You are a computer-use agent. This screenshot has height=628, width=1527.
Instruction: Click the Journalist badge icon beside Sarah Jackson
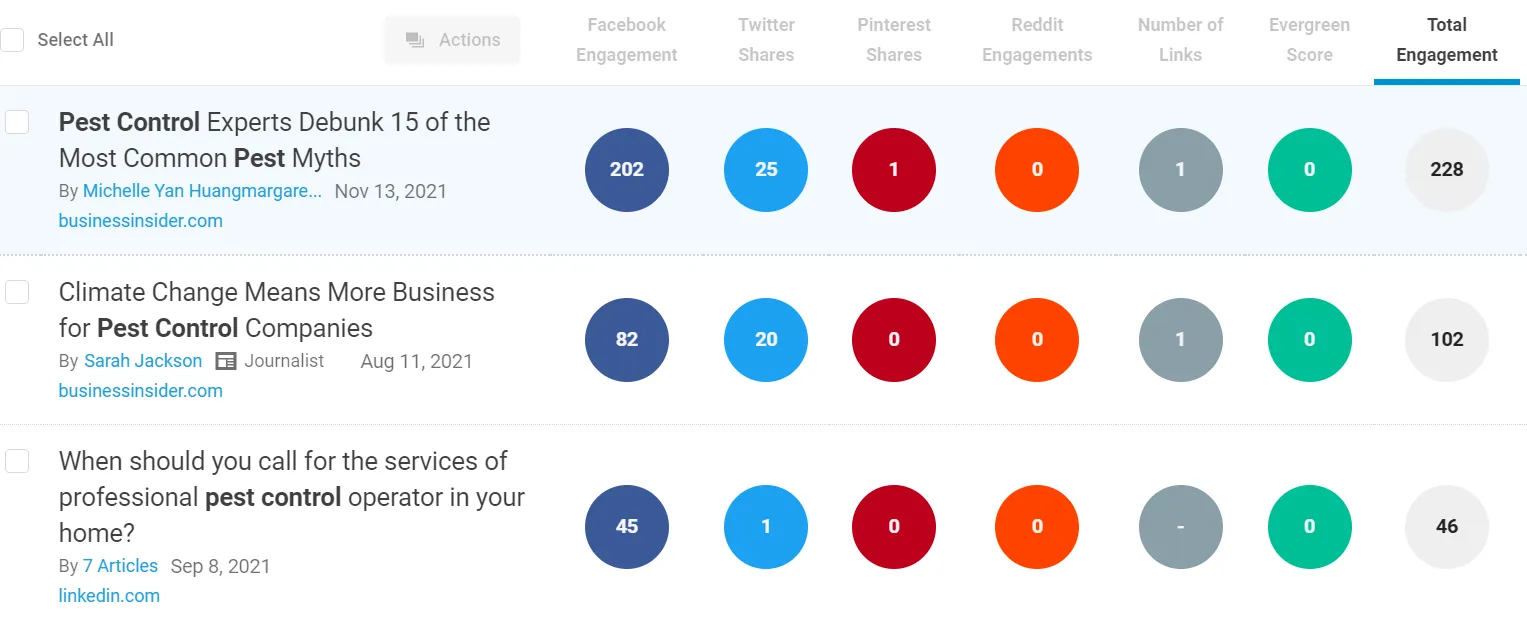(x=226, y=361)
